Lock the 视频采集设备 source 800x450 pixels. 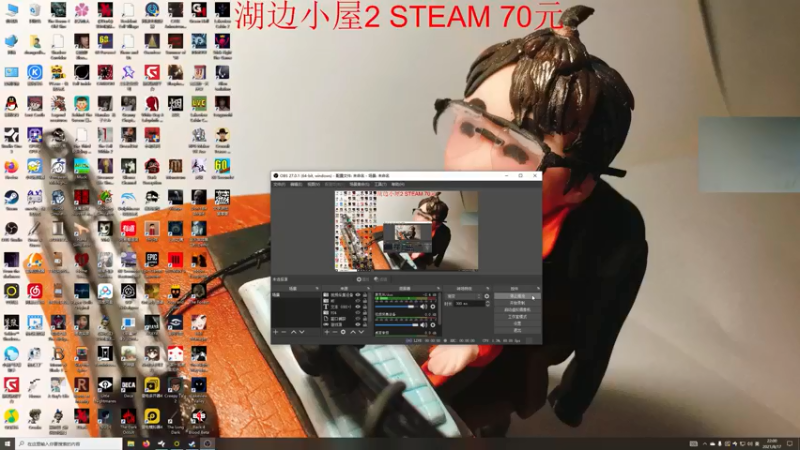[x=365, y=295]
